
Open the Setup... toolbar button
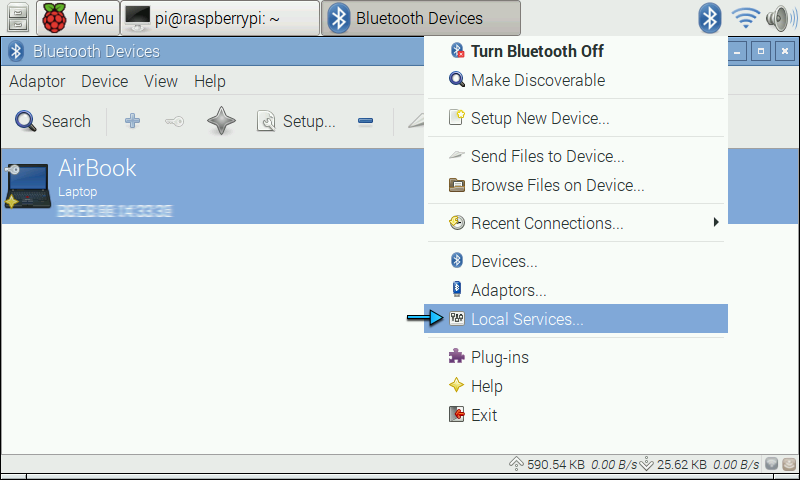(295, 121)
